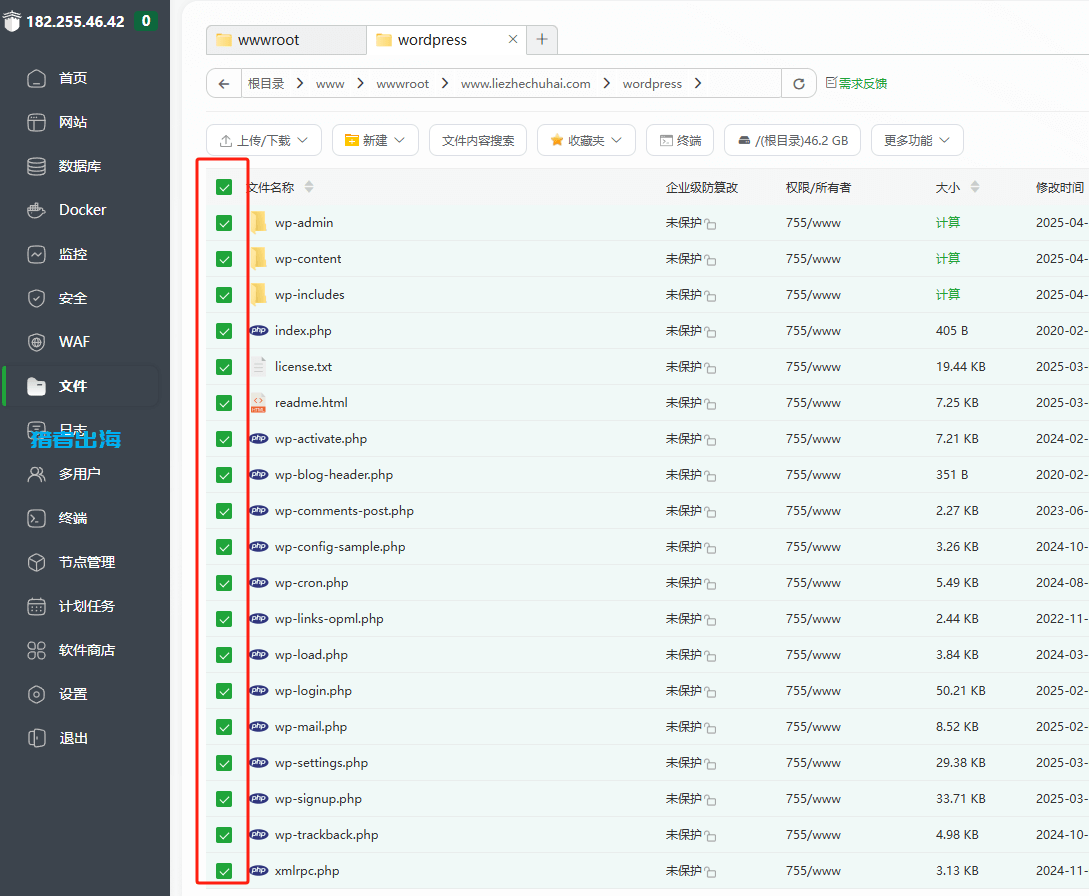Viewport: 1089px width, 896px height.
Task: Click the lock icon on the wp-admin row
Action: click(x=711, y=224)
